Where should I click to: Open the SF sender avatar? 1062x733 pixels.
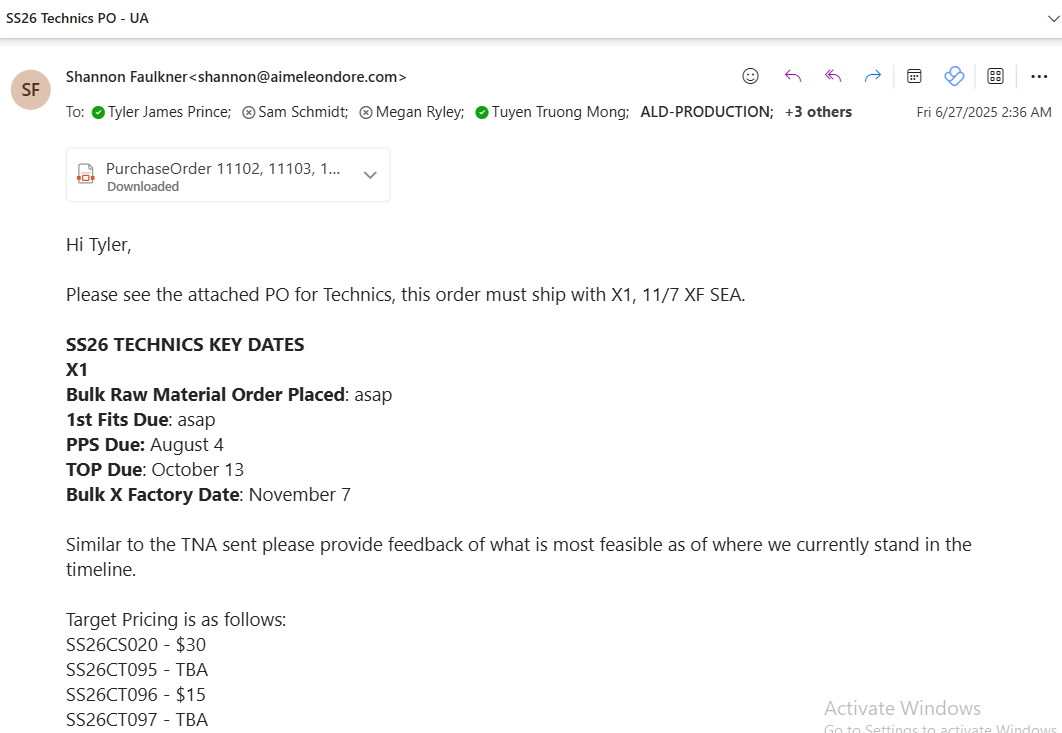pos(31,90)
